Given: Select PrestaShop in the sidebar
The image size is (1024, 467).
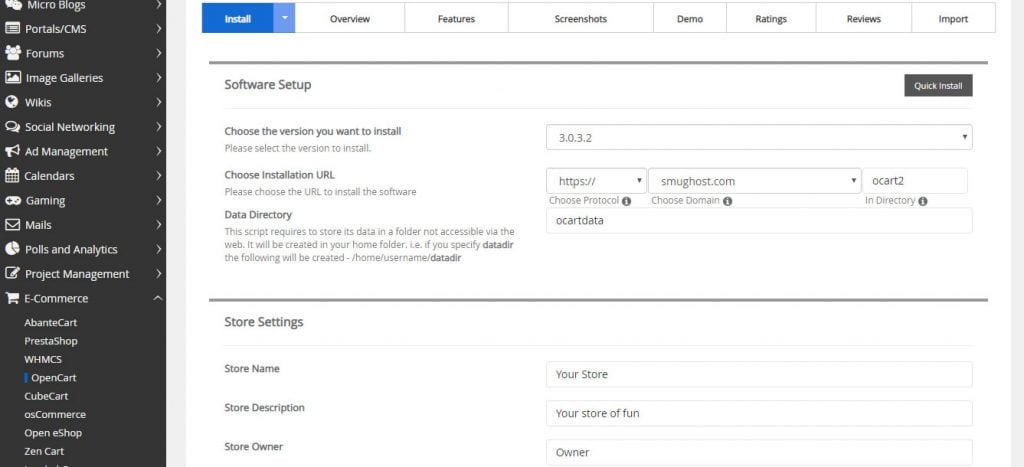Looking at the screenshot, I should [x=50, y=341].
